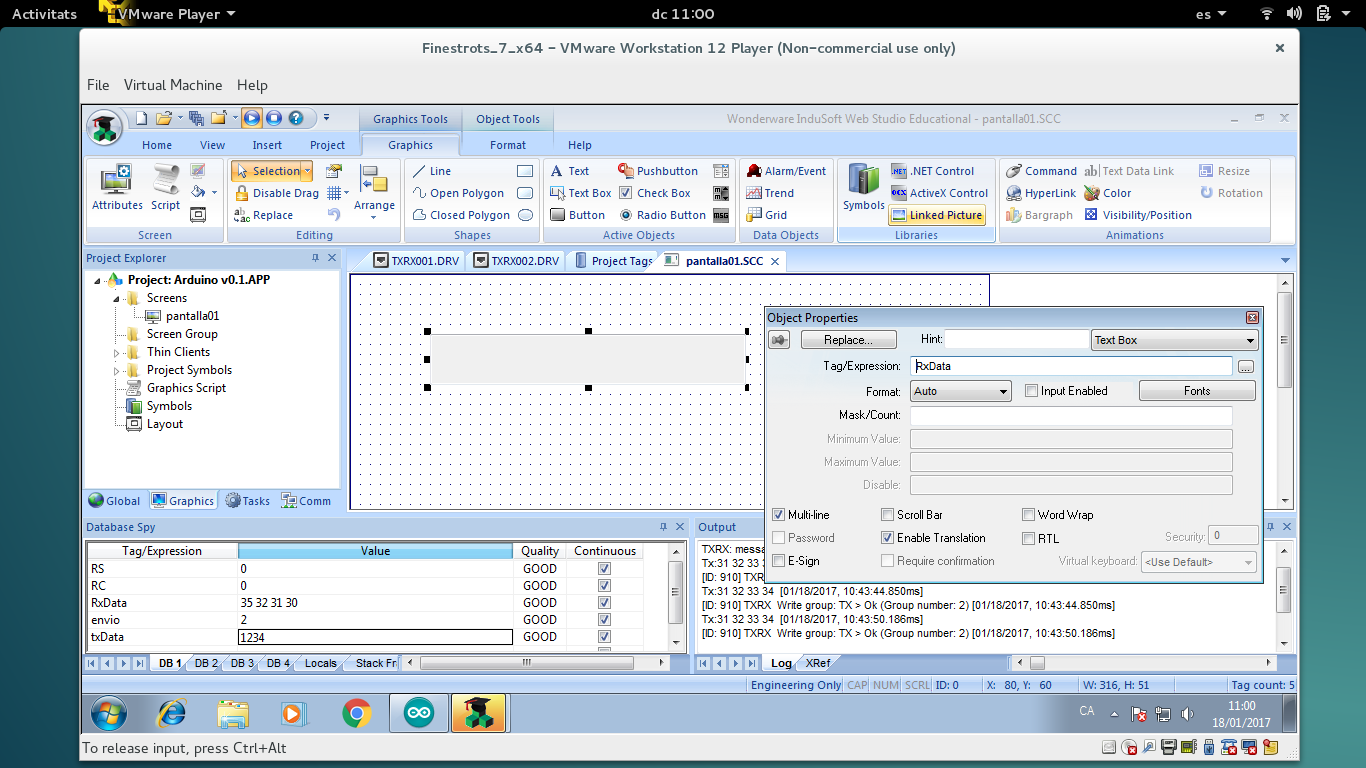Insert a .NET Control
The width and height of the screenshot is (1366, 768).
[932, 171]
